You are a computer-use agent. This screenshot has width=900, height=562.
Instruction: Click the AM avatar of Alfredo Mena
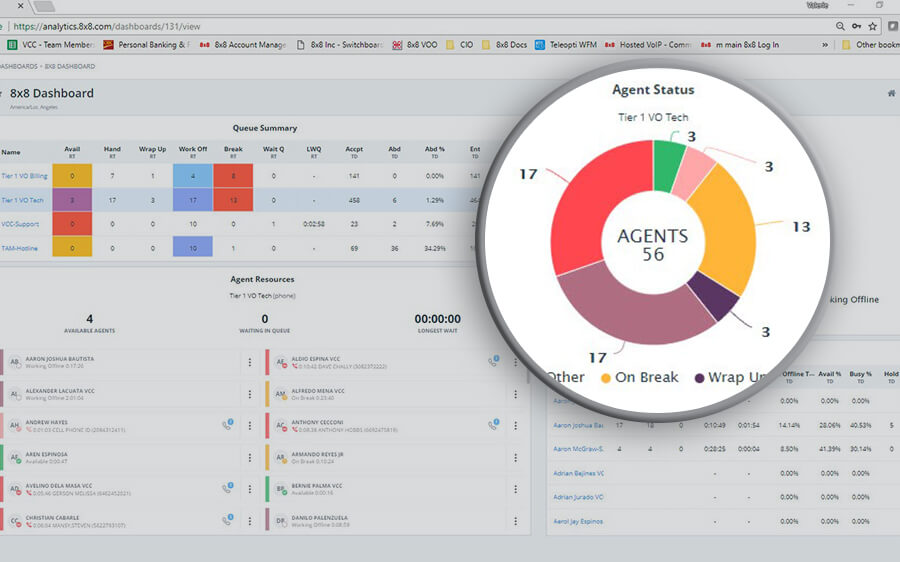point(281,394)
